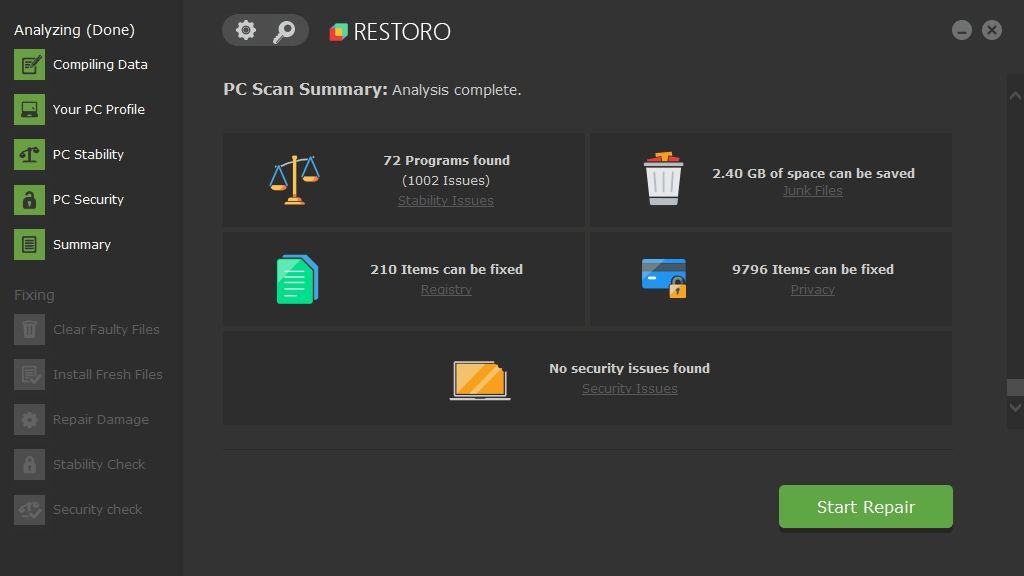Open the Stability Issues link
This screenshot has width=1024, height=576.
tap(446, 201)
